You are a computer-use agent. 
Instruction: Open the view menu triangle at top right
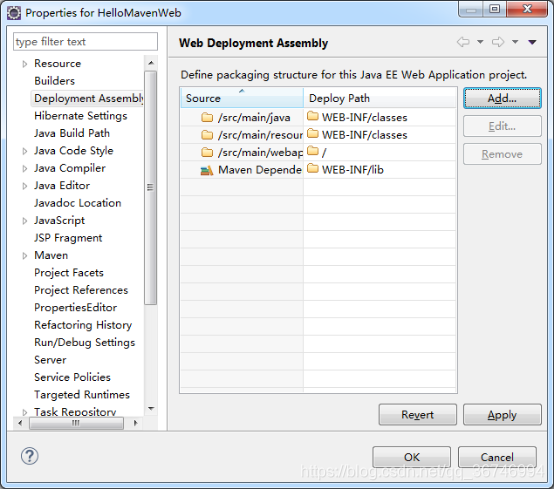[x=532, y=42]
